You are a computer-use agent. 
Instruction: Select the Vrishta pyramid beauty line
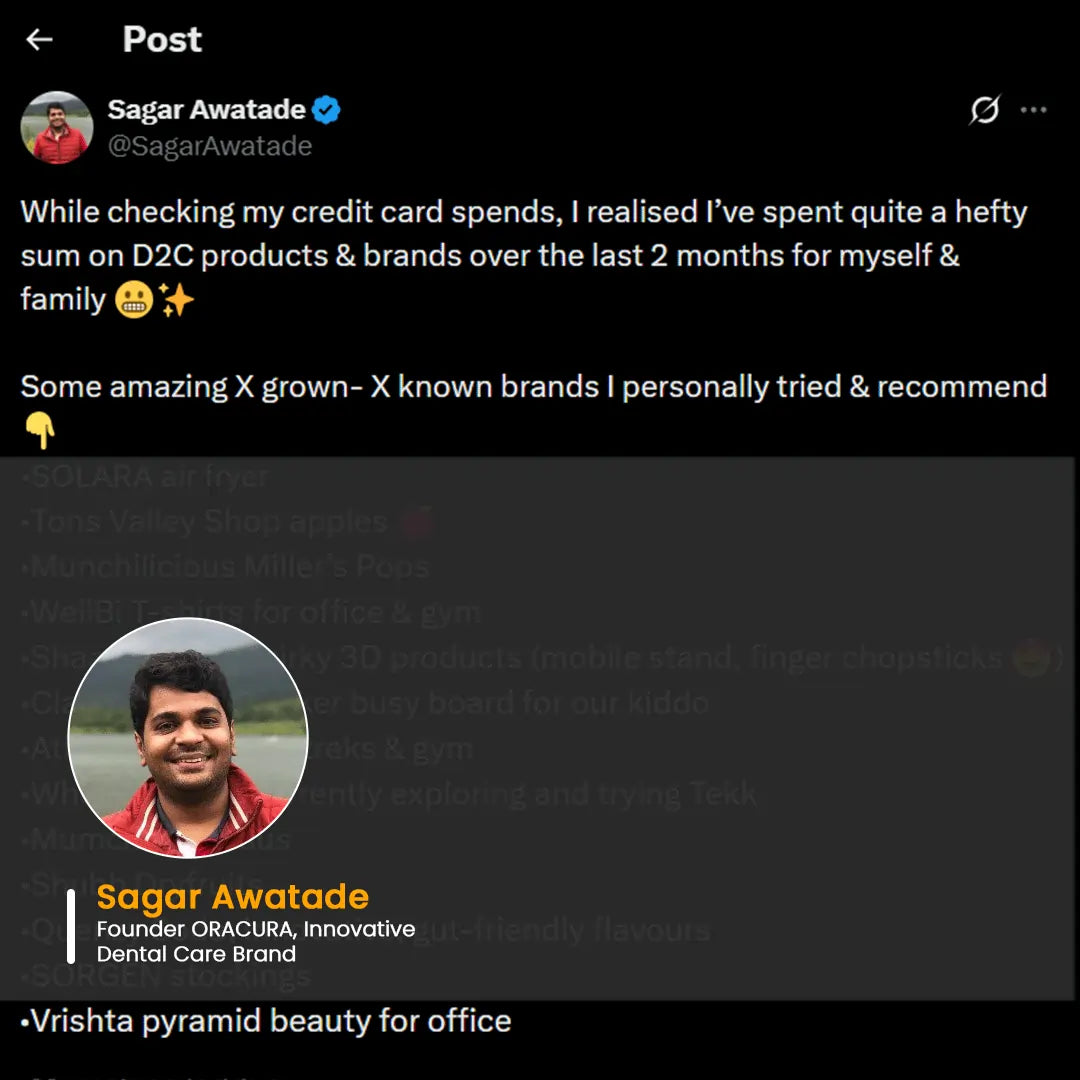pos(266,1021)
